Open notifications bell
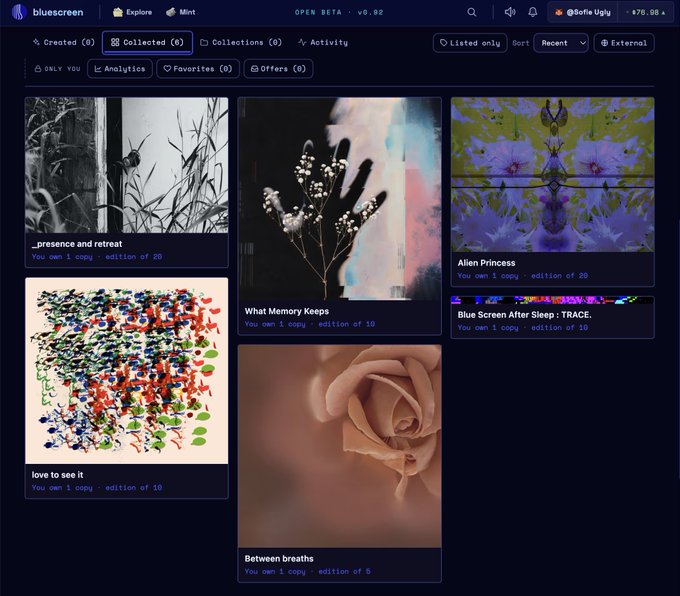680x596 pixels. 533,12
